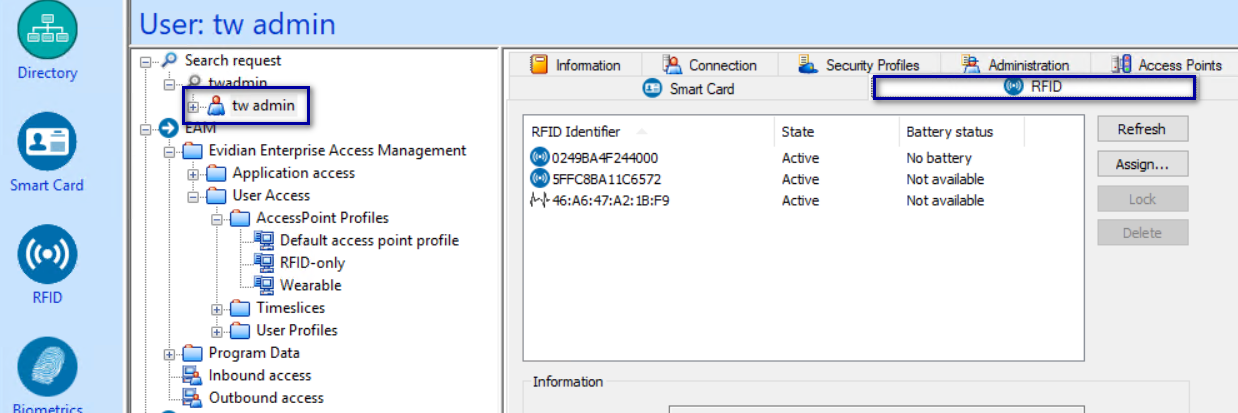Switch to the Smart Card tab
The height and width of the screenshot is (413, 1238).
[689, 89]
